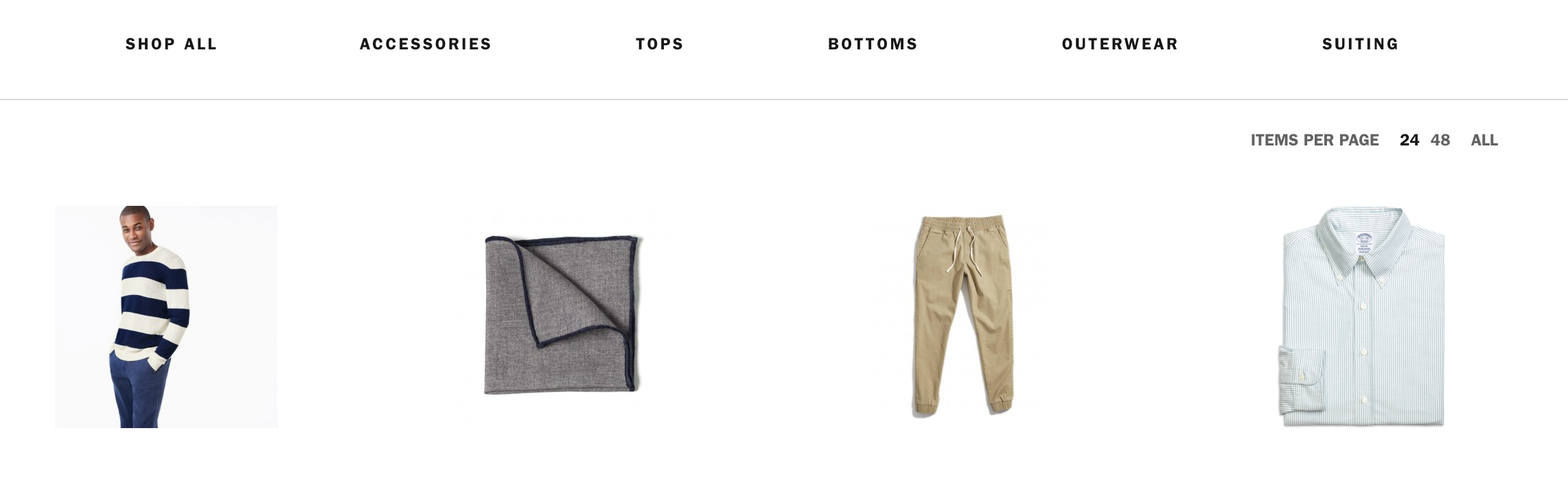
Task: Display ALL items on one page
Action: 1484,140
